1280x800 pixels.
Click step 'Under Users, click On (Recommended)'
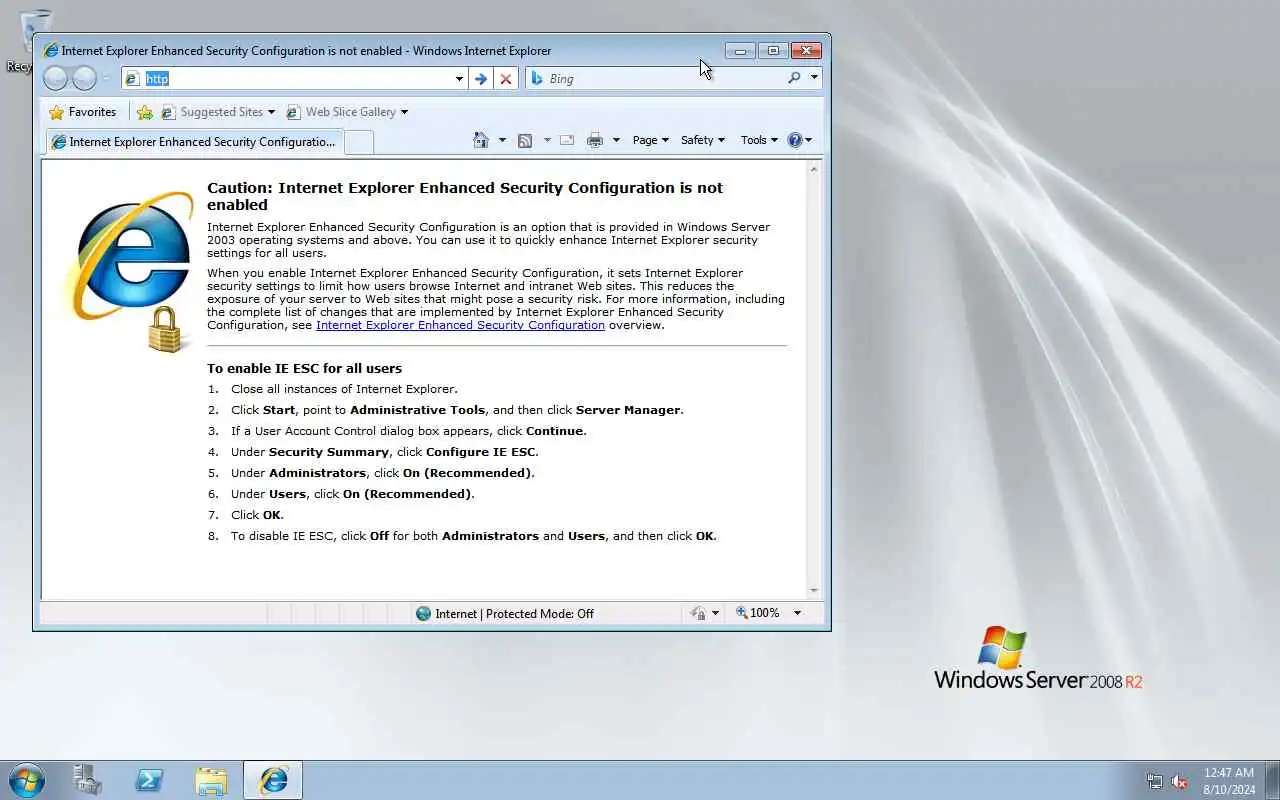(x=353, y=494)
